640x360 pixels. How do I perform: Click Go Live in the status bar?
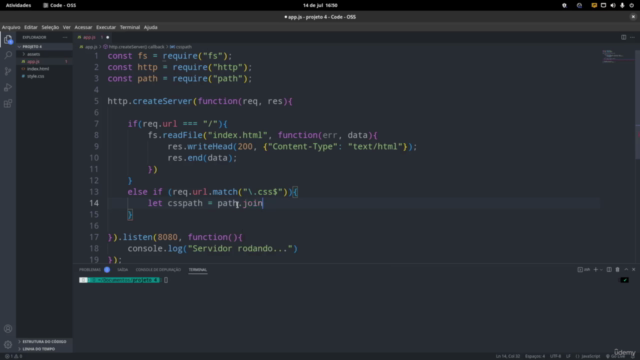coord(615,356)
